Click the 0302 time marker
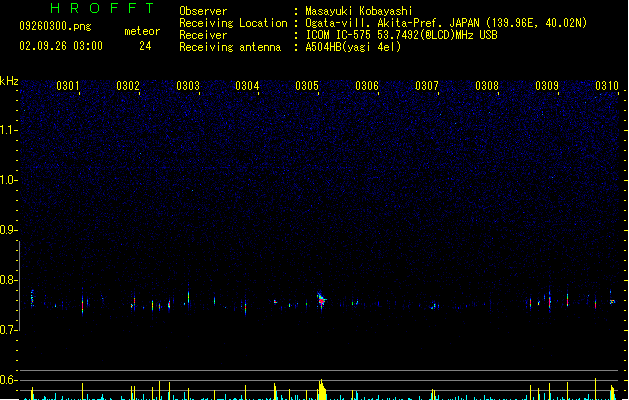The image size is (629, 400). click(x=128, y=86)
